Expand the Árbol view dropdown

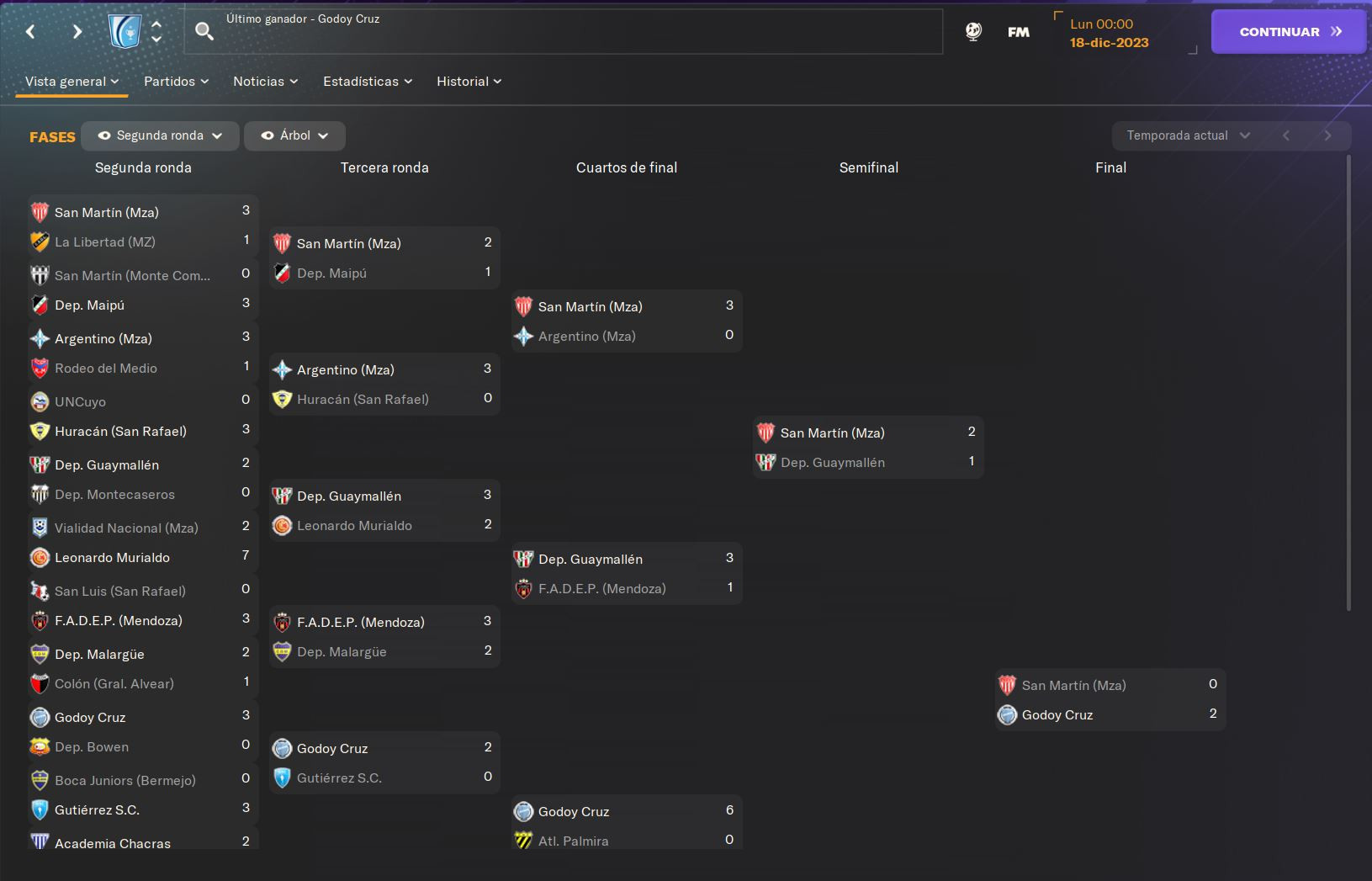pyautogui.click(x=294, y=135)
